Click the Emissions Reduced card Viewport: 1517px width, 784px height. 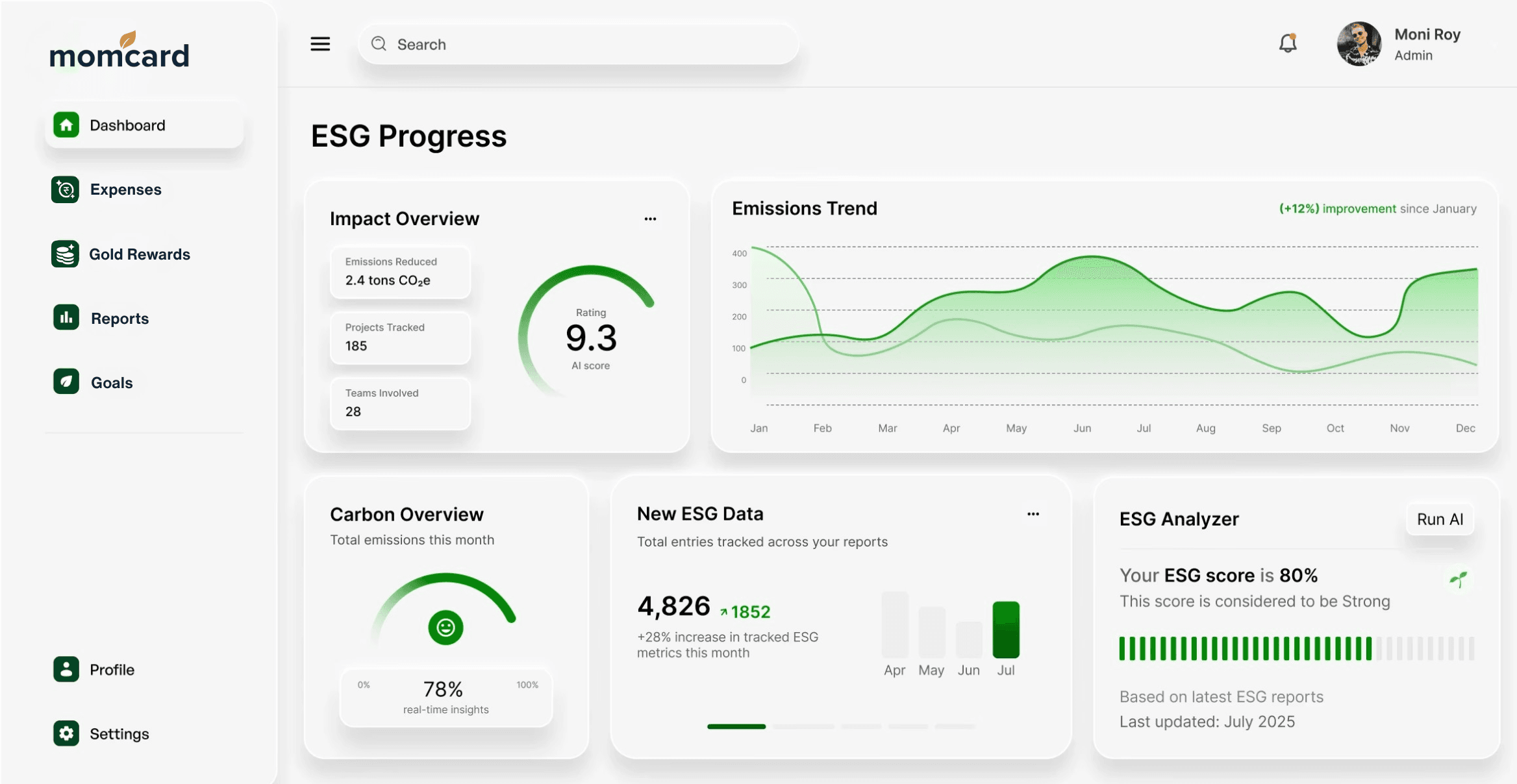pyautogui.click(x=400, y=272)
